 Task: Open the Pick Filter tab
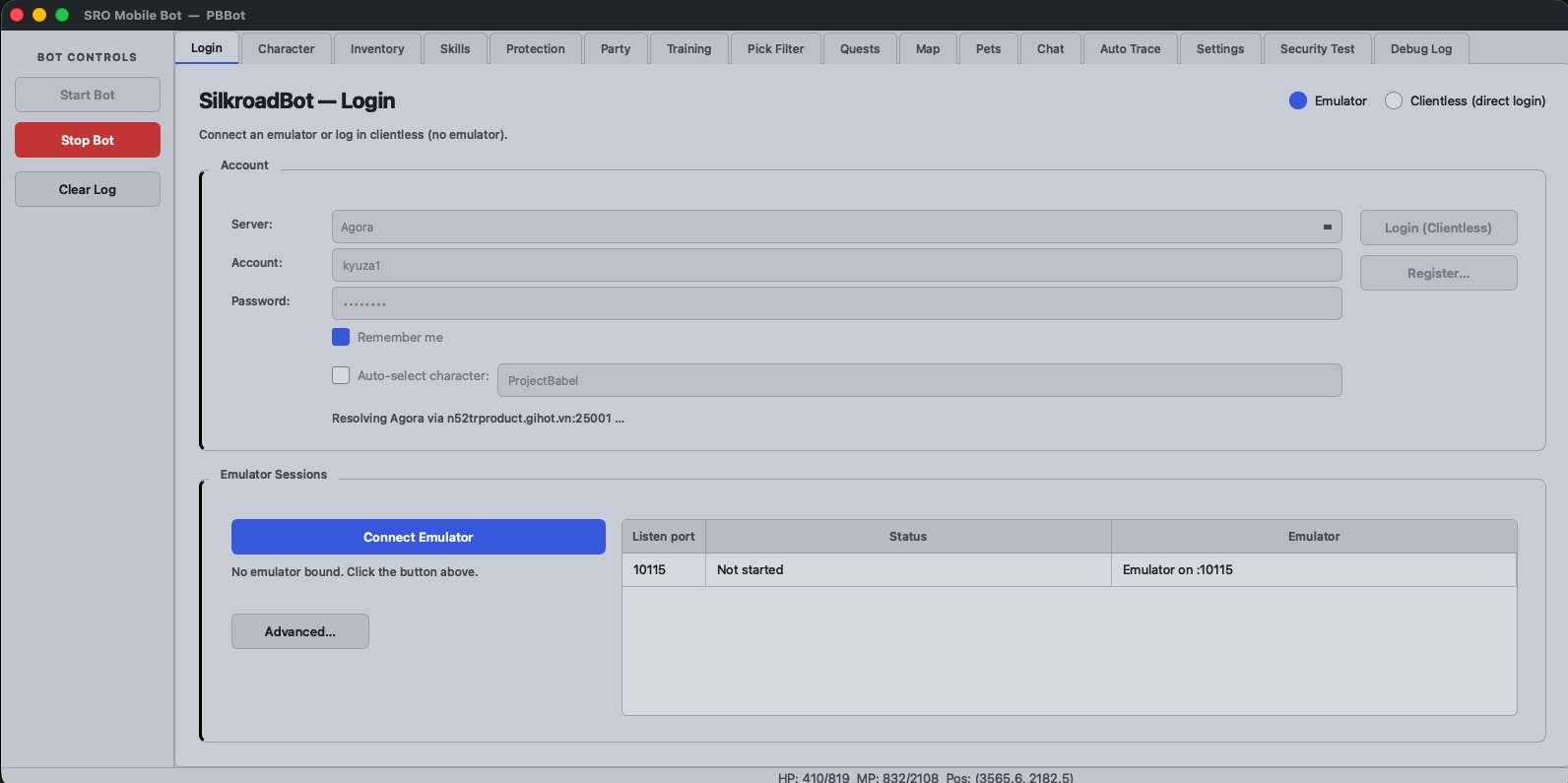tap(776, 48)
